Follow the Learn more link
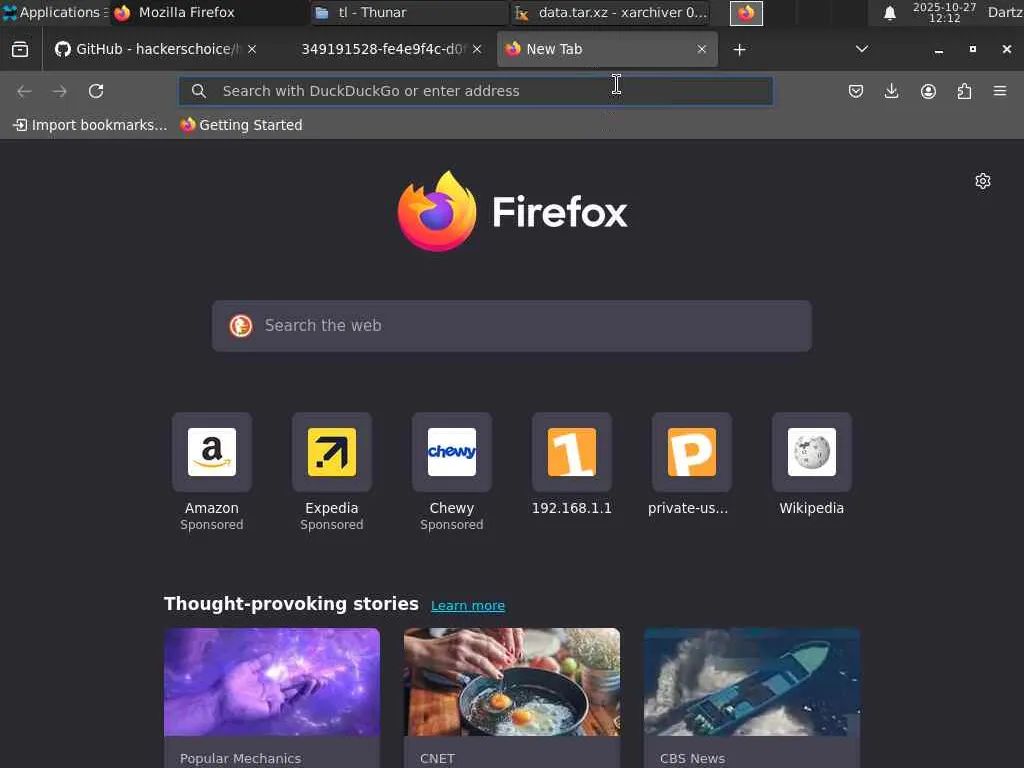Viewport: 1024px width, 768px height. pos(468,605)
